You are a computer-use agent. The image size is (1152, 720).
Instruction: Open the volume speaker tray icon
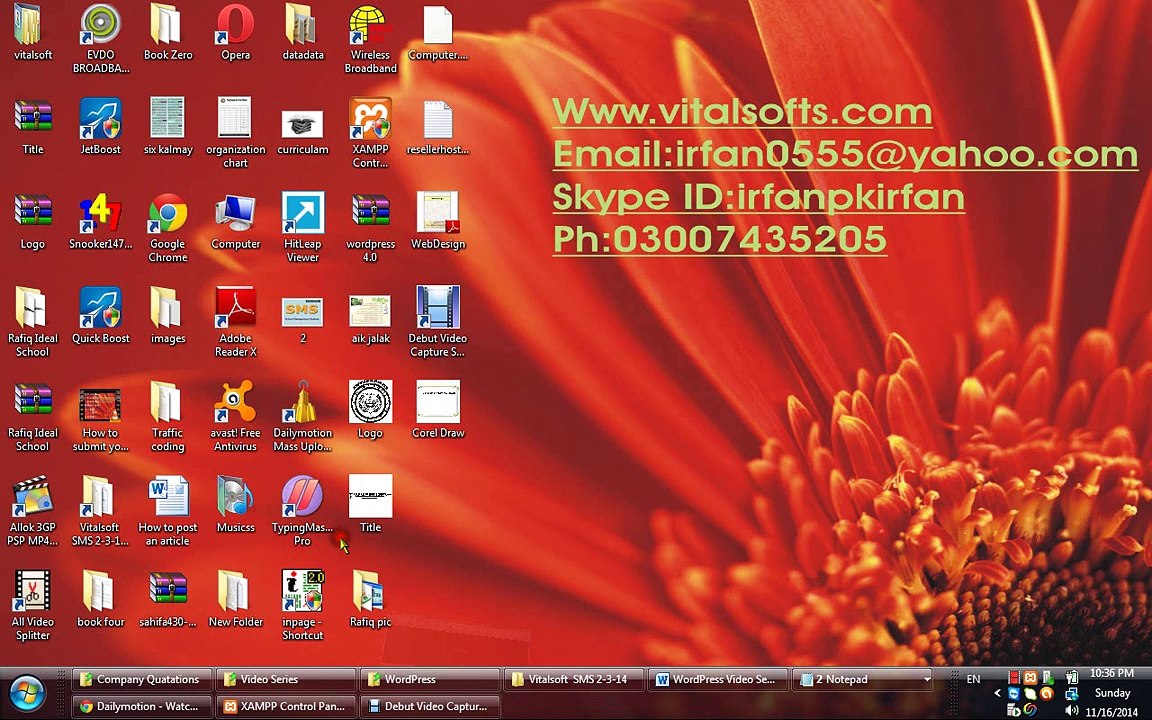(1071, 710)
